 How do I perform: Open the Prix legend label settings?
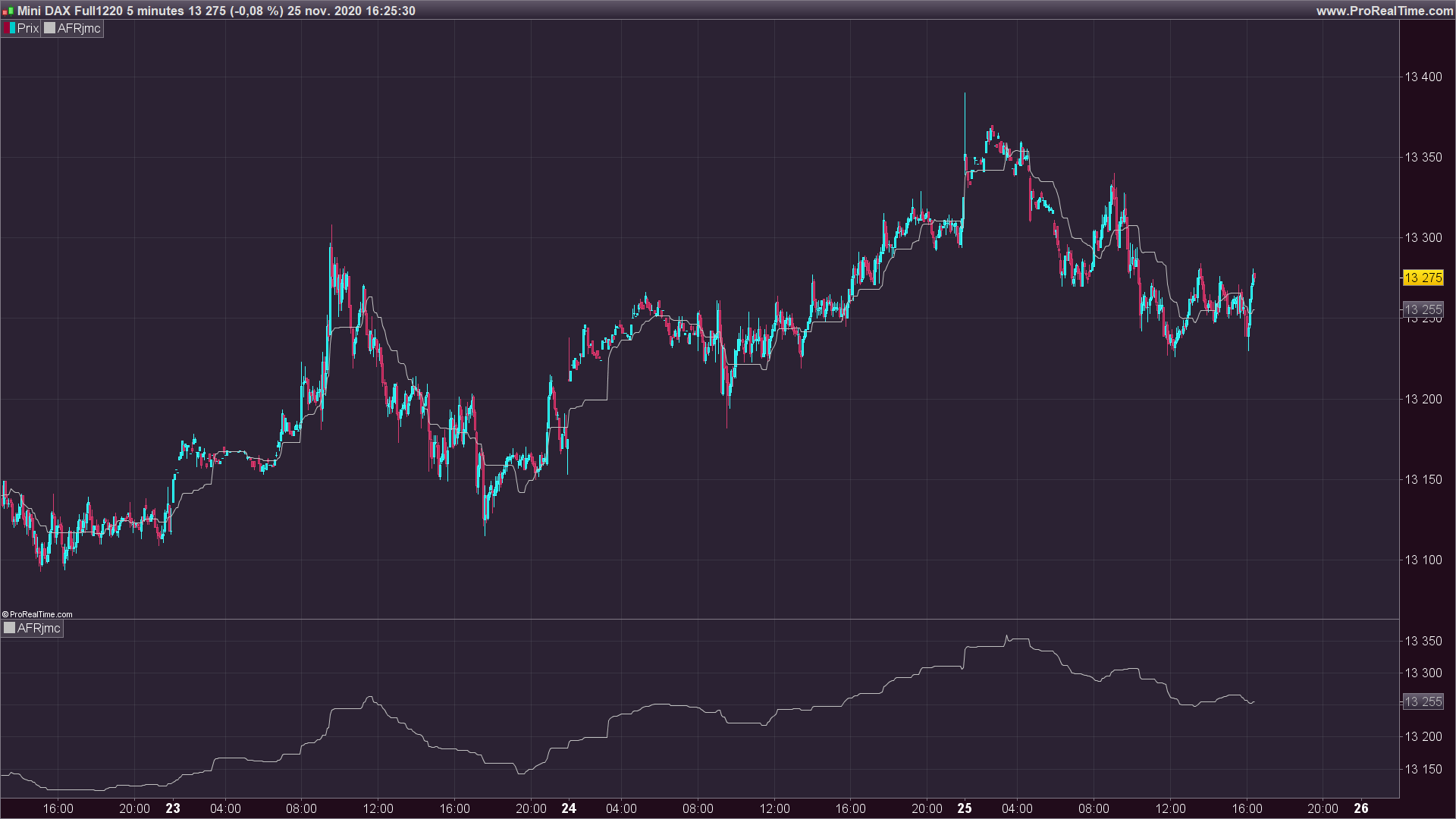[x=28, y=28]
